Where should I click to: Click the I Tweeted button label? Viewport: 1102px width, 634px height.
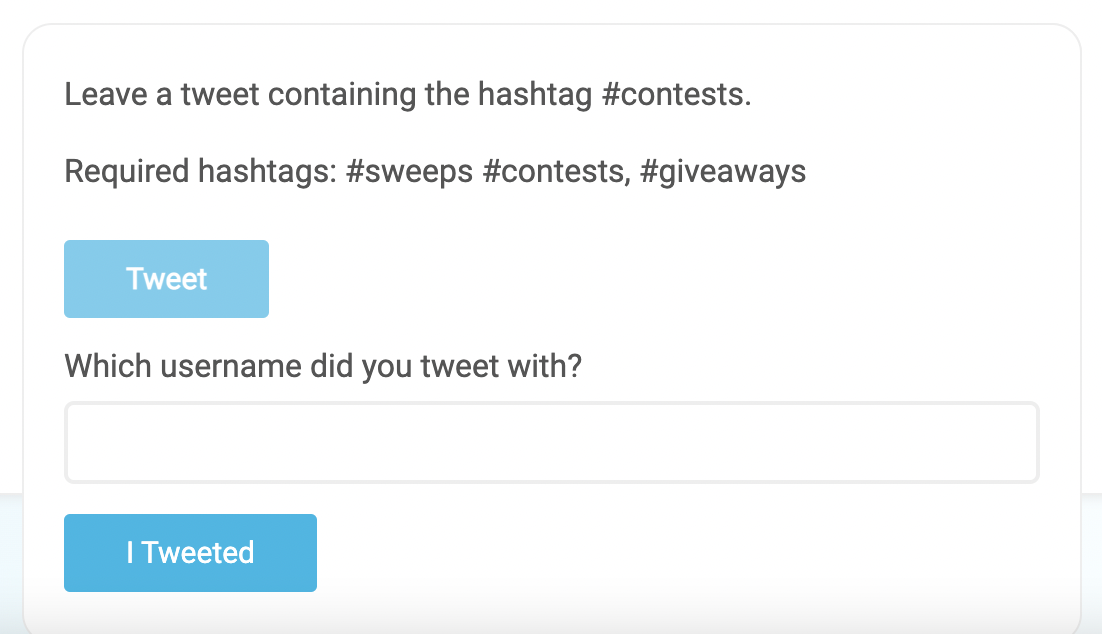190,551
